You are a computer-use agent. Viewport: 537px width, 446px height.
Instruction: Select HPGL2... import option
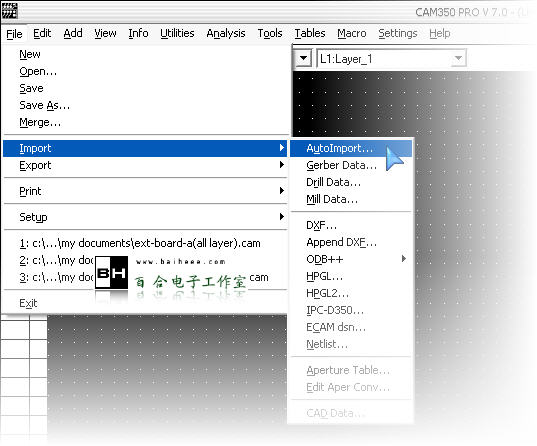tap(351, 293)
